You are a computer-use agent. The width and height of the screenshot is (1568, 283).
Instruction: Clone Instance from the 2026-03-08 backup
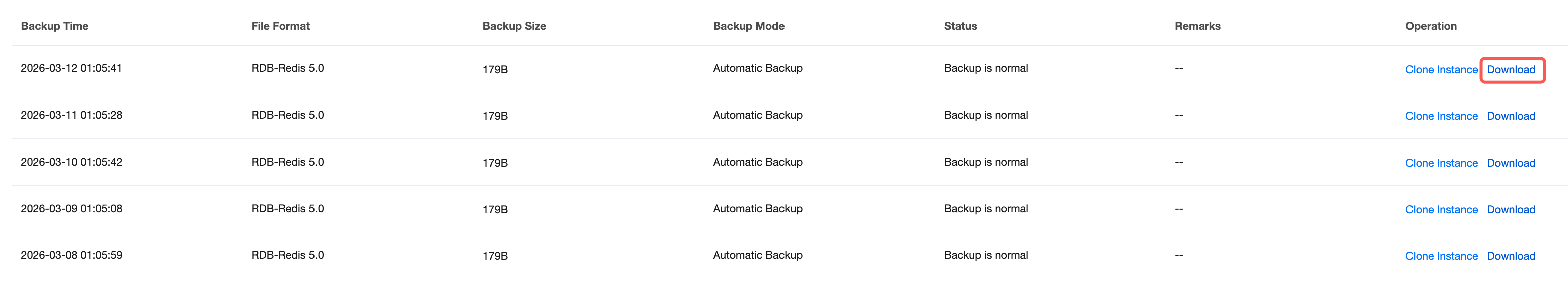pyautogui.click(x=1441, y=256)
